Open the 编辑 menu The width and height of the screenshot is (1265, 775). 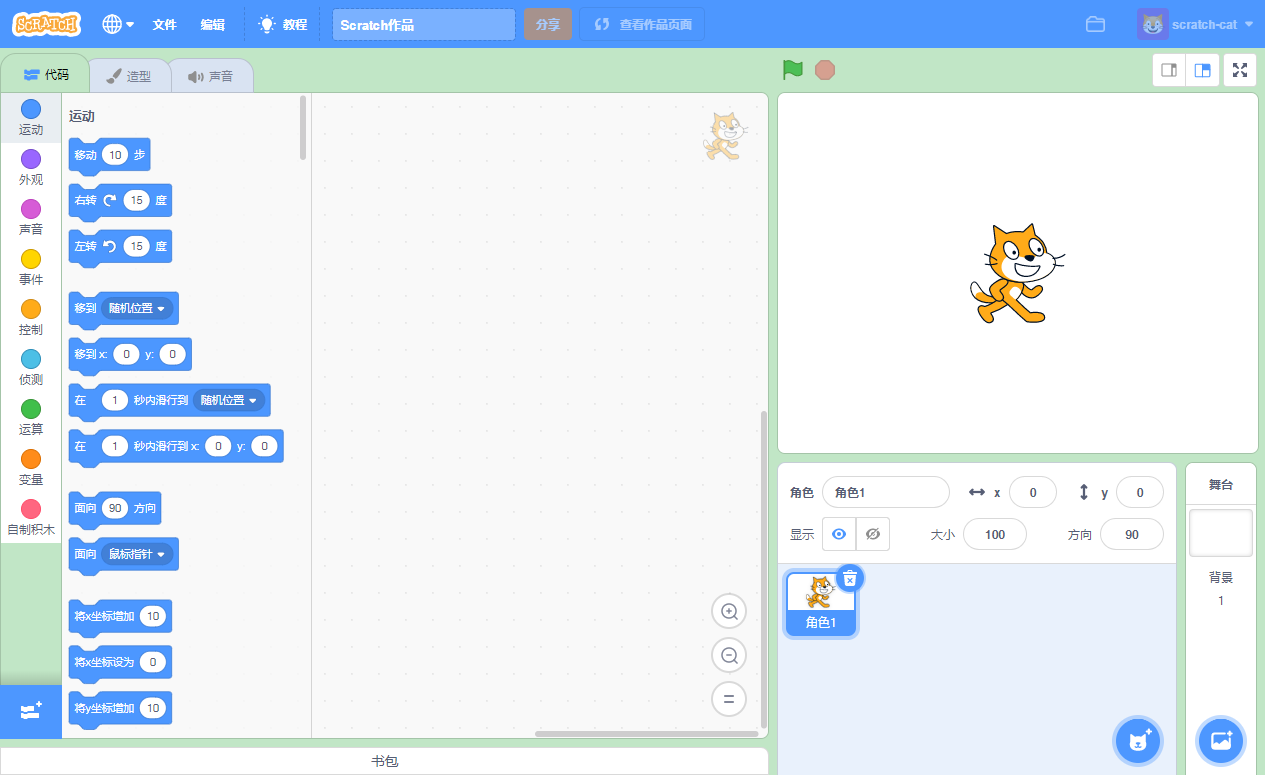212,24
